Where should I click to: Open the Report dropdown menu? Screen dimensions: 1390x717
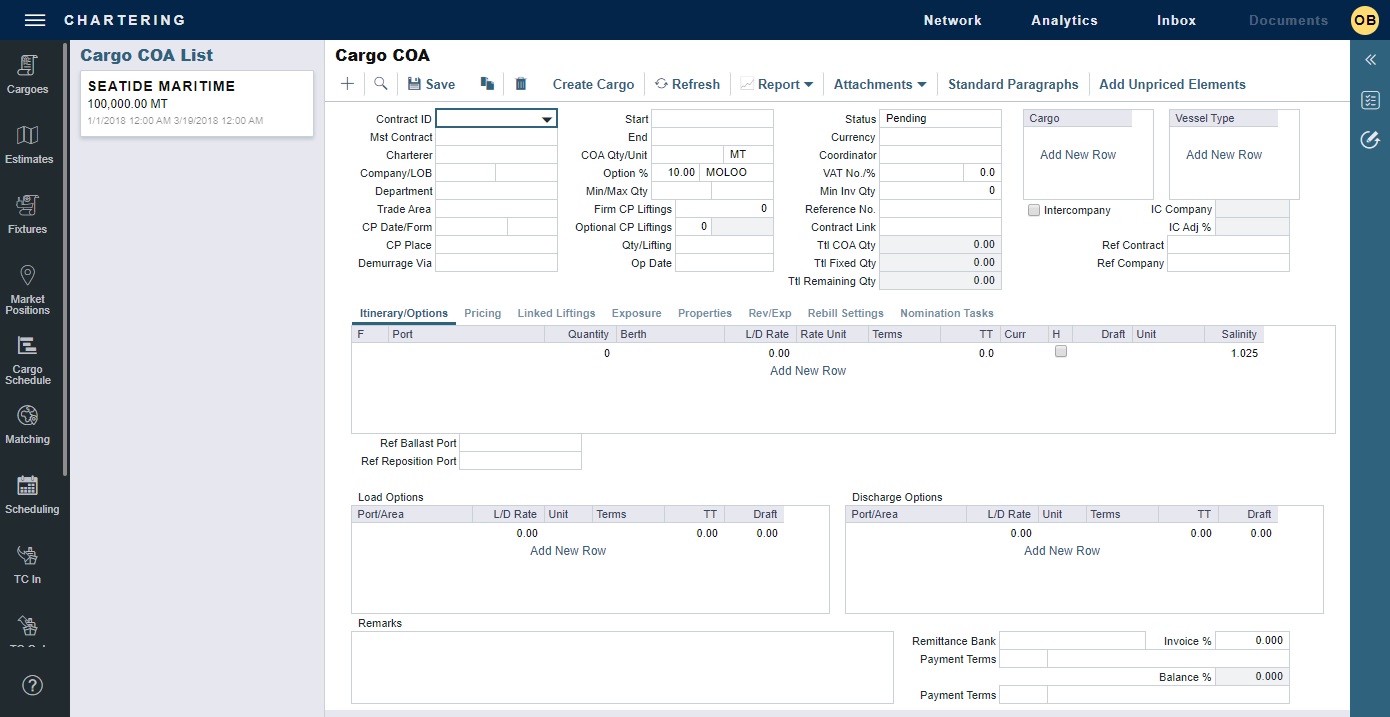[776, 85]
